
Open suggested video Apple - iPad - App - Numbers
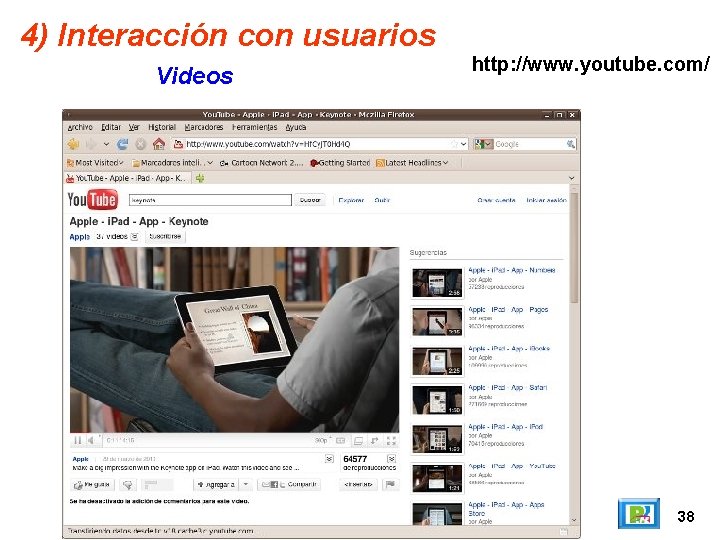[x=512, y=270]
